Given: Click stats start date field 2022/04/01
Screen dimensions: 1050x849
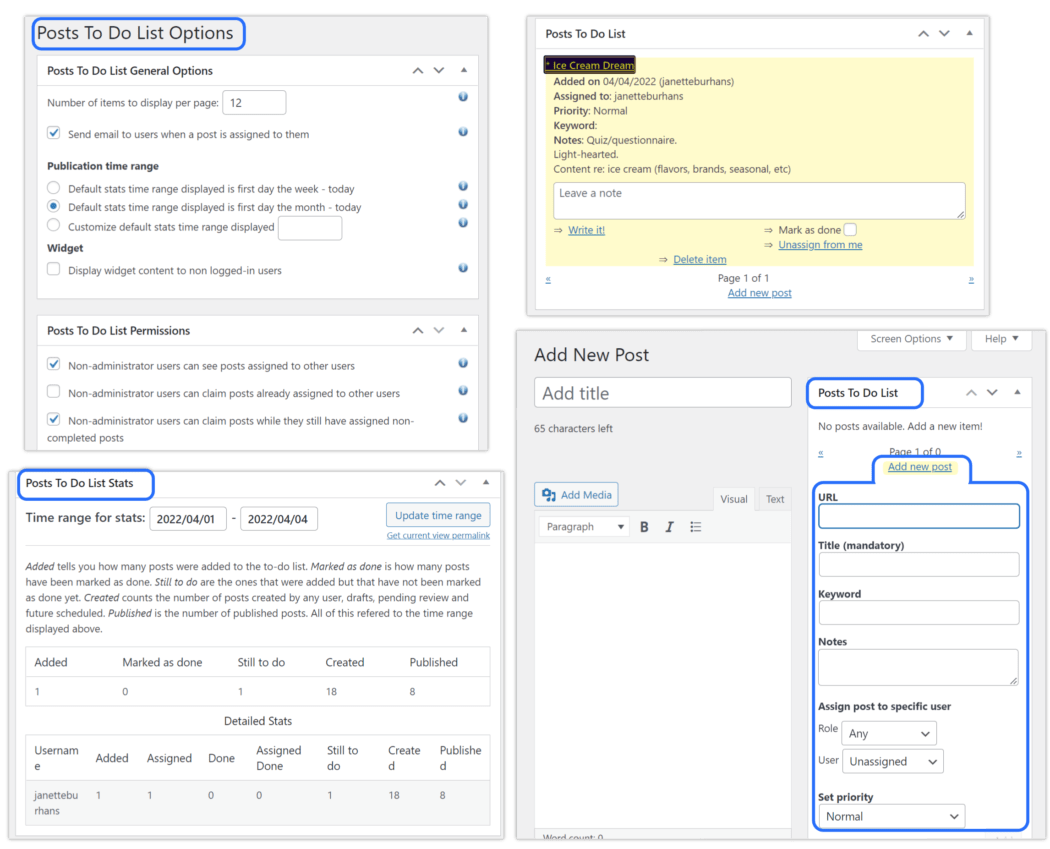Looking at the screenshot, I should (x=188, y=519).
